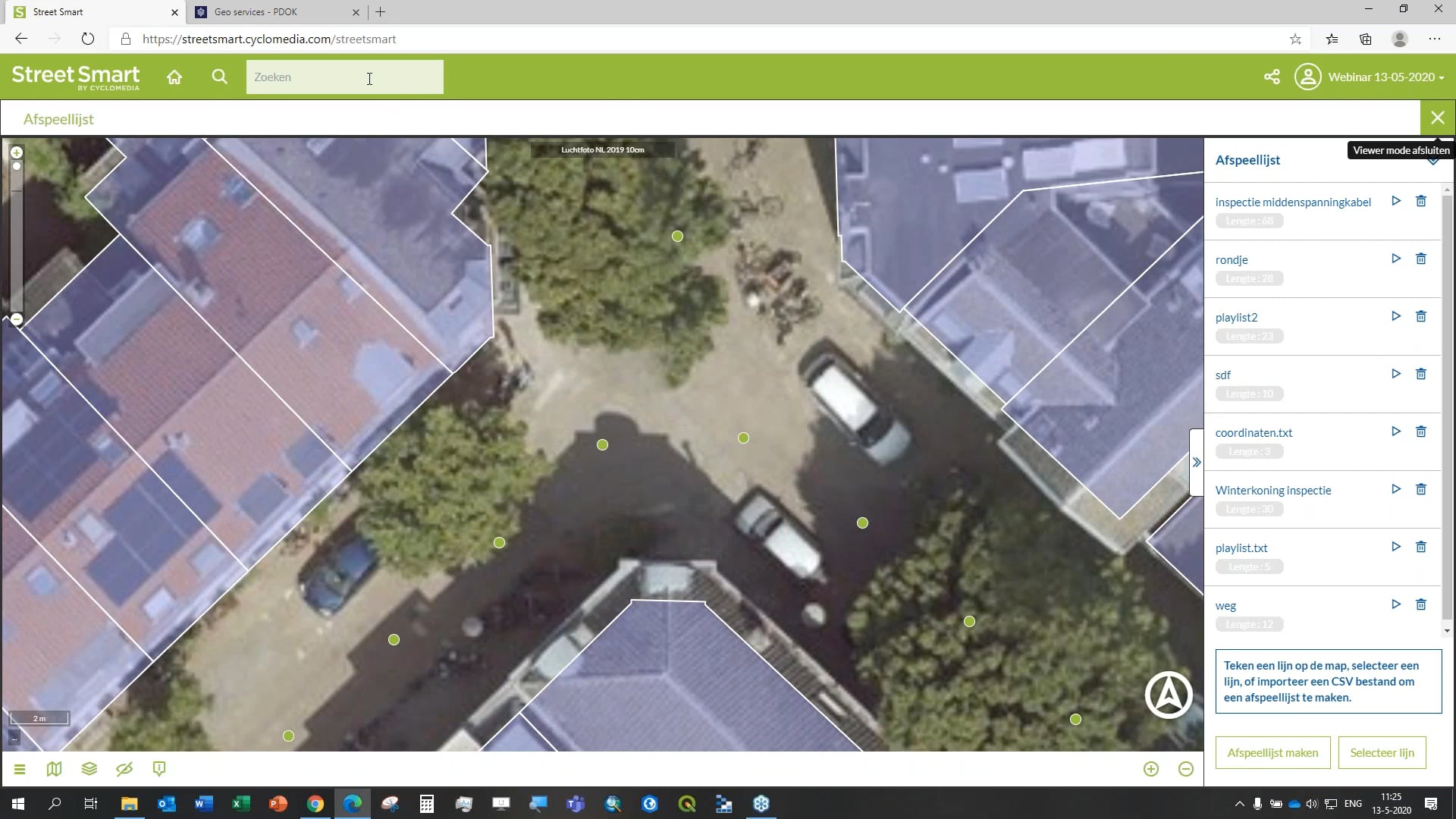Image resolution: width=1456 pixels, height=819 pixels.
Task: Zoom out with bottom-right minus icon
Action: point(1186,769)
